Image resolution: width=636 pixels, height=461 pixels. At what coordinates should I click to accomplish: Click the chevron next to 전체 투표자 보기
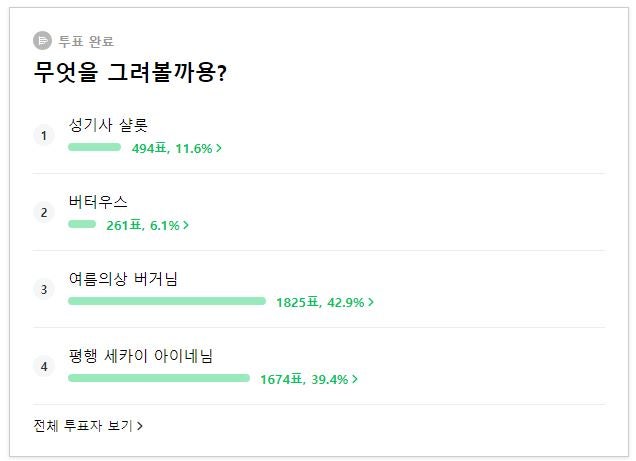(x=140, y=426)
